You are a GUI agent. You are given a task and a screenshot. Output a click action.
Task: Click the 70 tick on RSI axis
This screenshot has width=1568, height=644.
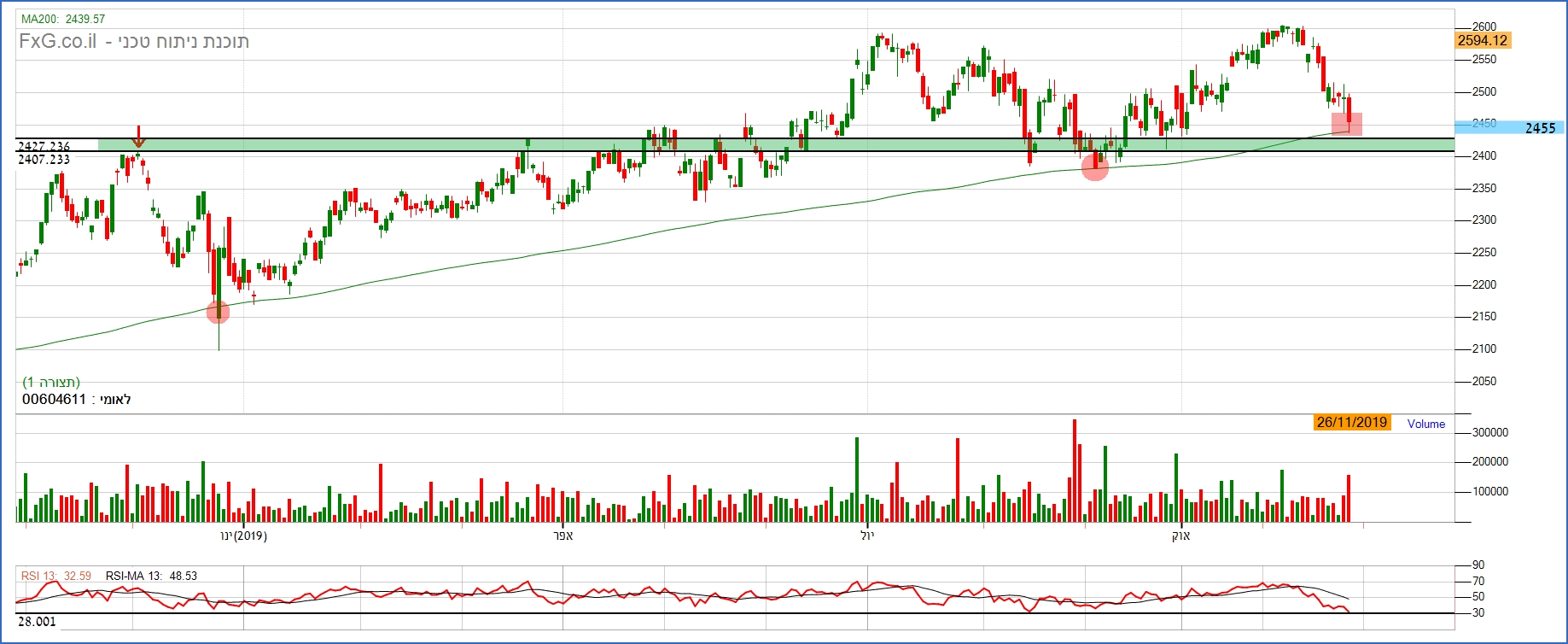(1478, 581)
